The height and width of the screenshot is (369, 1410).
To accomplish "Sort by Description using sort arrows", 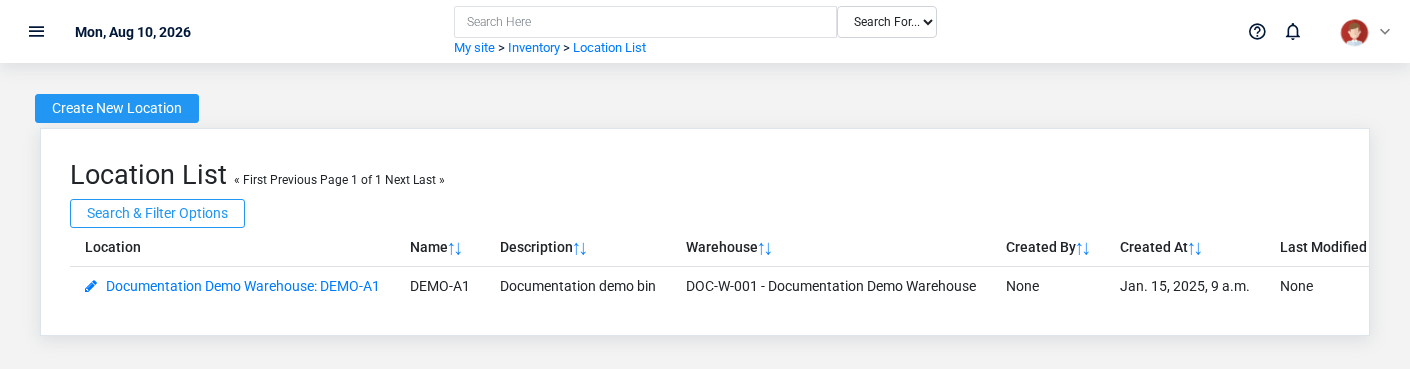I will click(x=580, y=248).
